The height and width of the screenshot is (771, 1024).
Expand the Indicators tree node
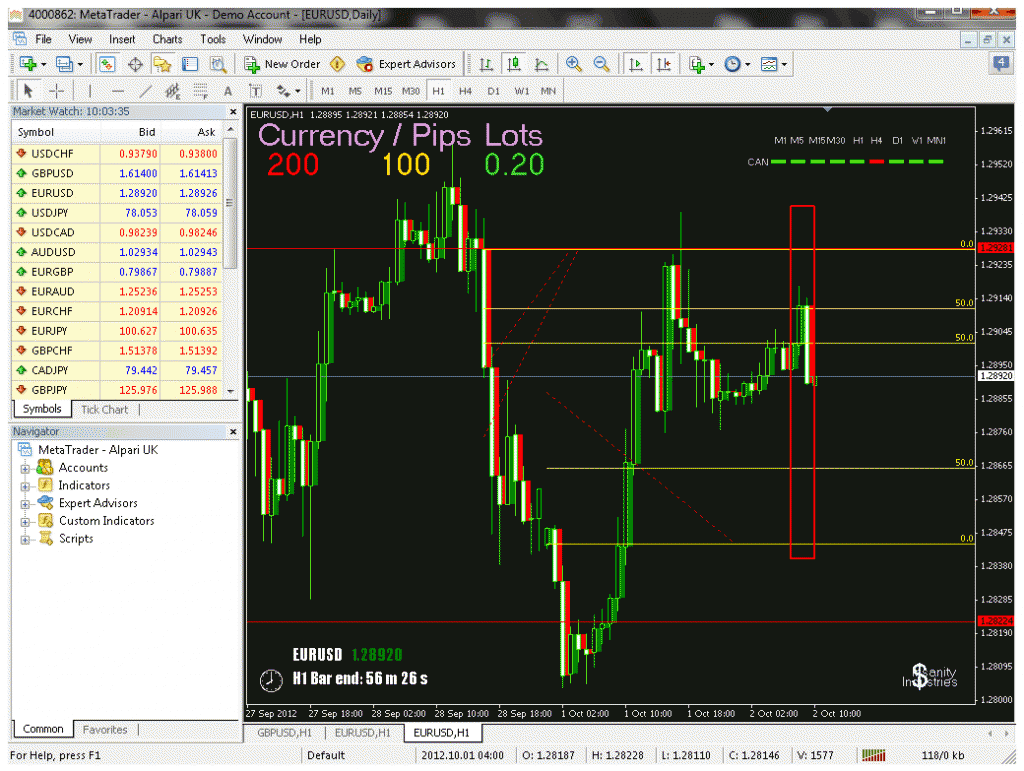(25, 486)
